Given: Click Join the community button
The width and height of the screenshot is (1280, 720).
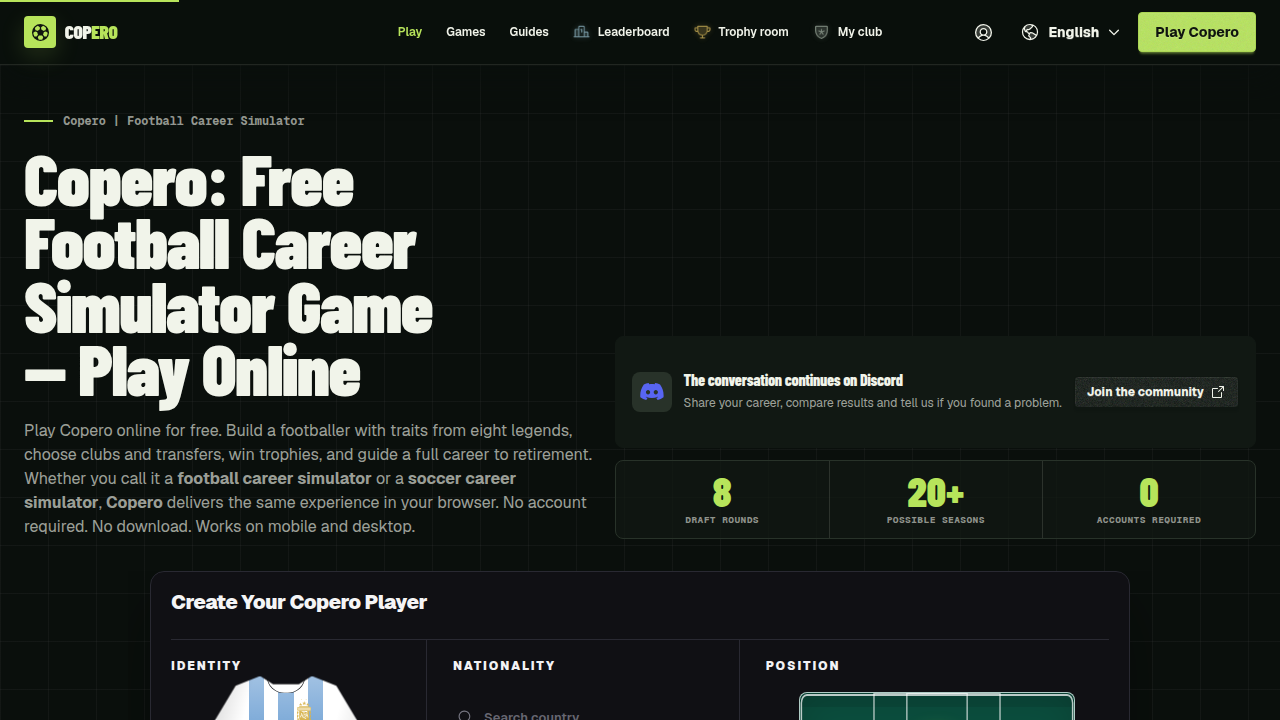Looking at the screenshot, I should coord(1156,392).
